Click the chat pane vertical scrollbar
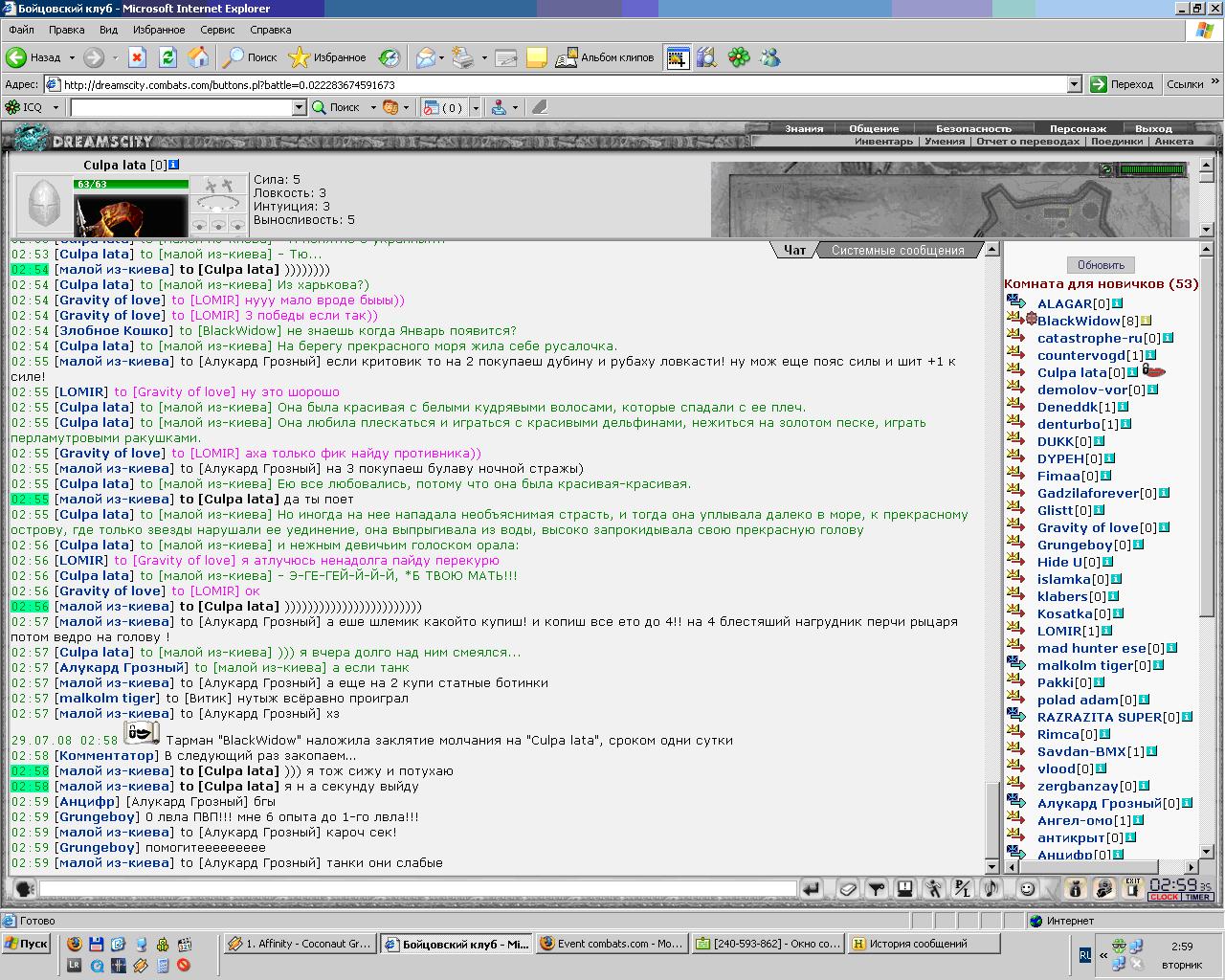1225x980 pixels. pyautogui.click(x=992, y=557)
